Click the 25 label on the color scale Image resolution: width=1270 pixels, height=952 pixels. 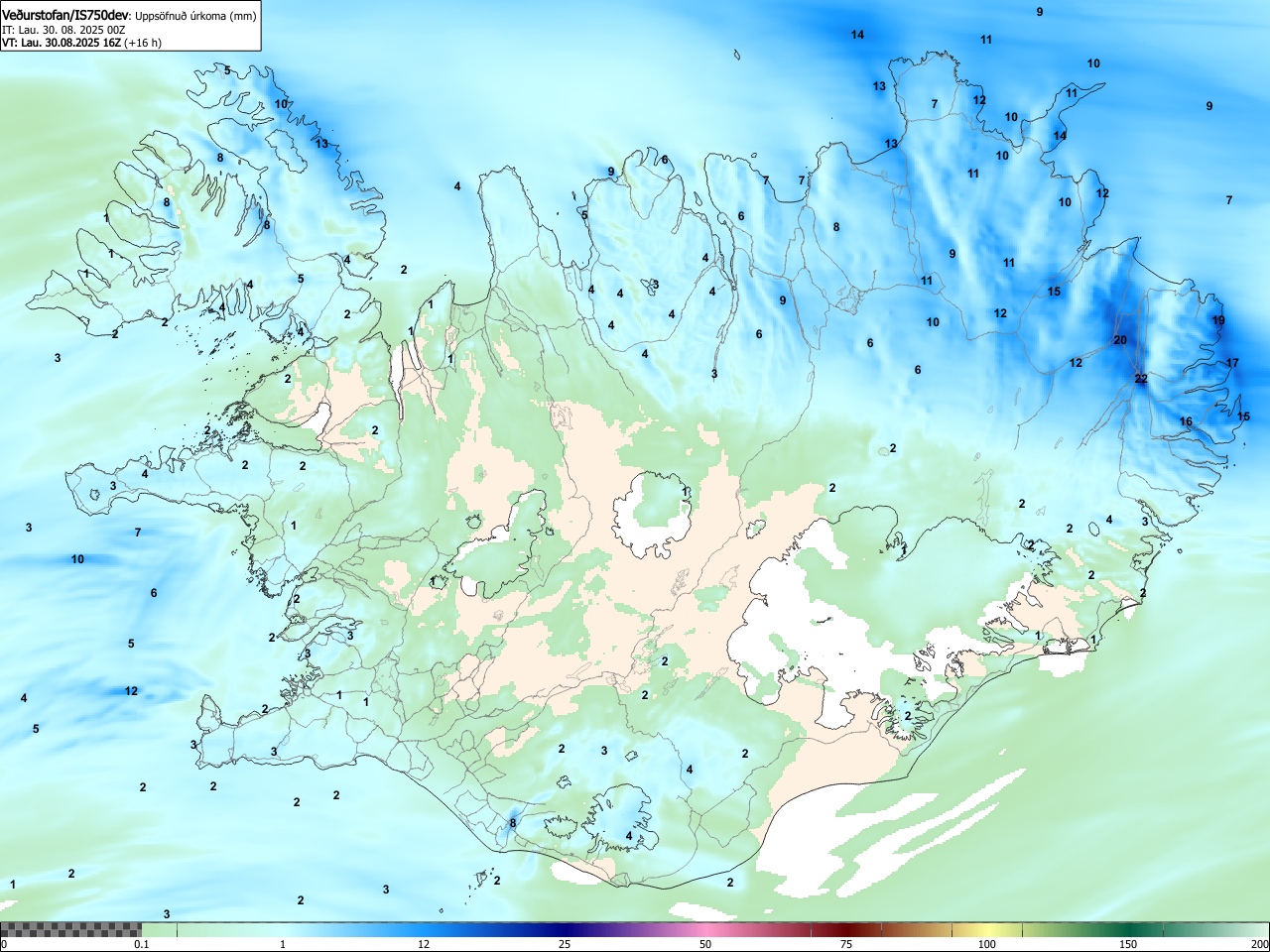pyautogui.click(x=565, y=944)
